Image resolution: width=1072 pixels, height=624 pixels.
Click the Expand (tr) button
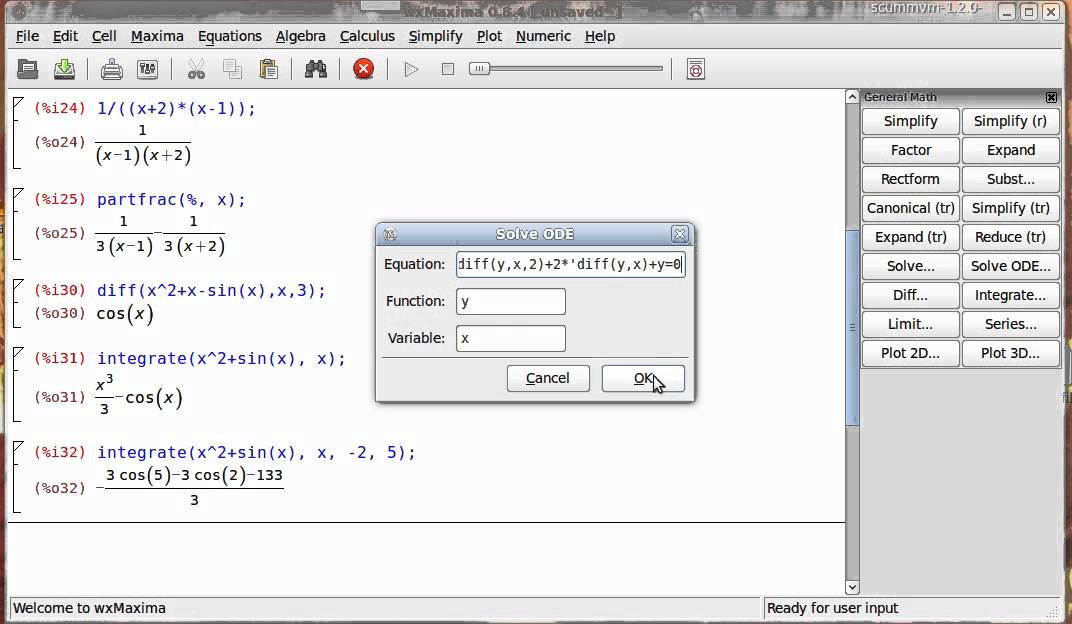[x=911, y=237]
